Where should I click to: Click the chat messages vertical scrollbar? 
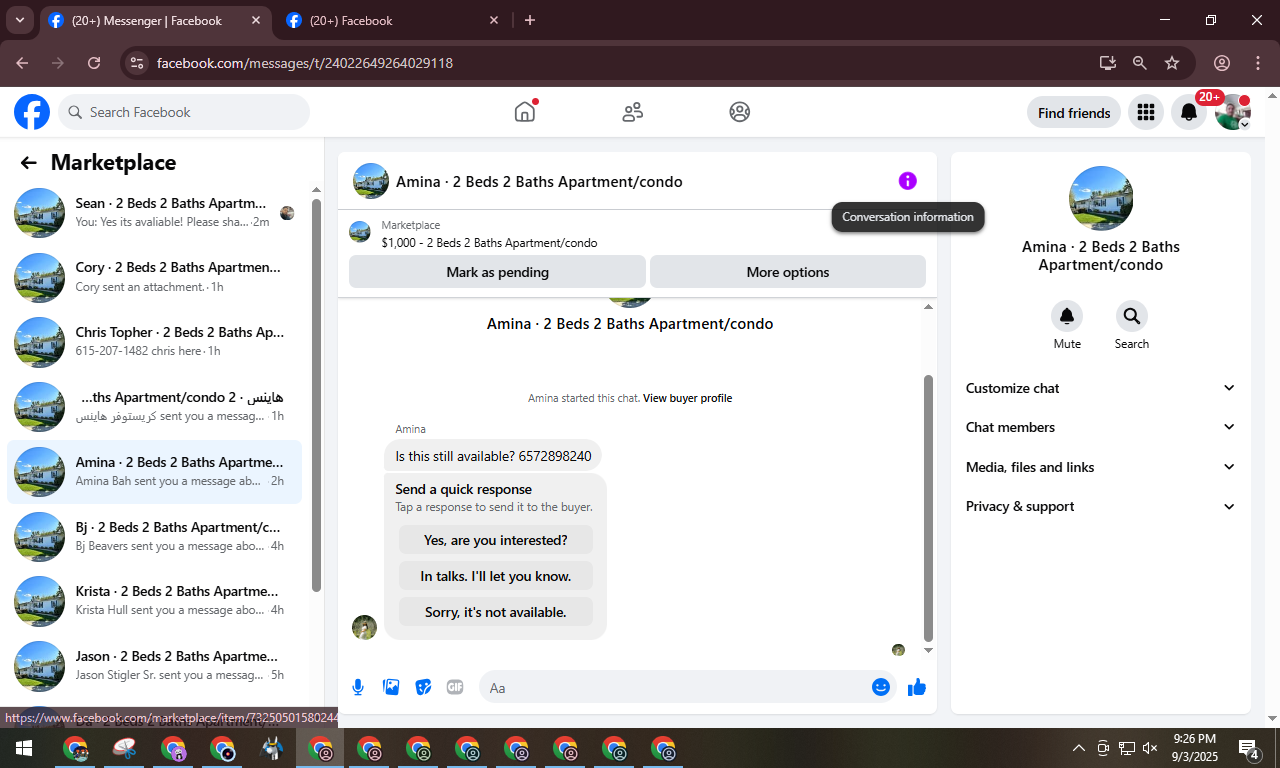pos(928,508)
